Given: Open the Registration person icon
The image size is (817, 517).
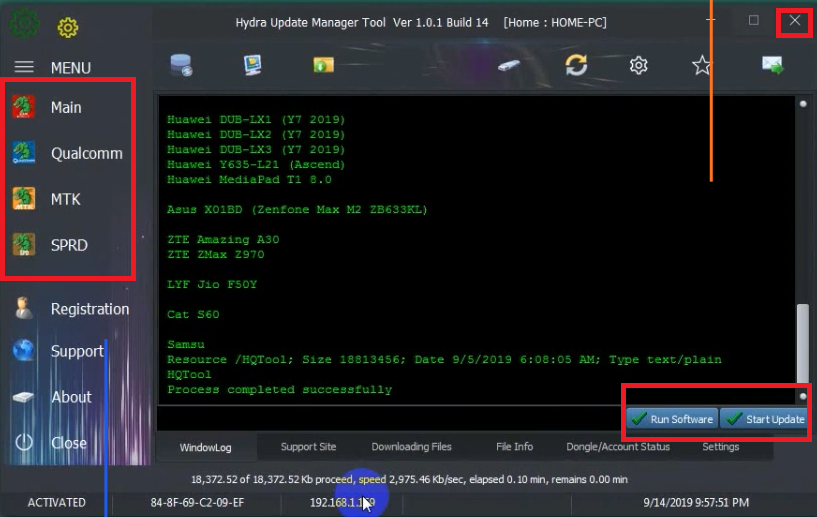Looking at the screenshot, I should tap(23, 309).
